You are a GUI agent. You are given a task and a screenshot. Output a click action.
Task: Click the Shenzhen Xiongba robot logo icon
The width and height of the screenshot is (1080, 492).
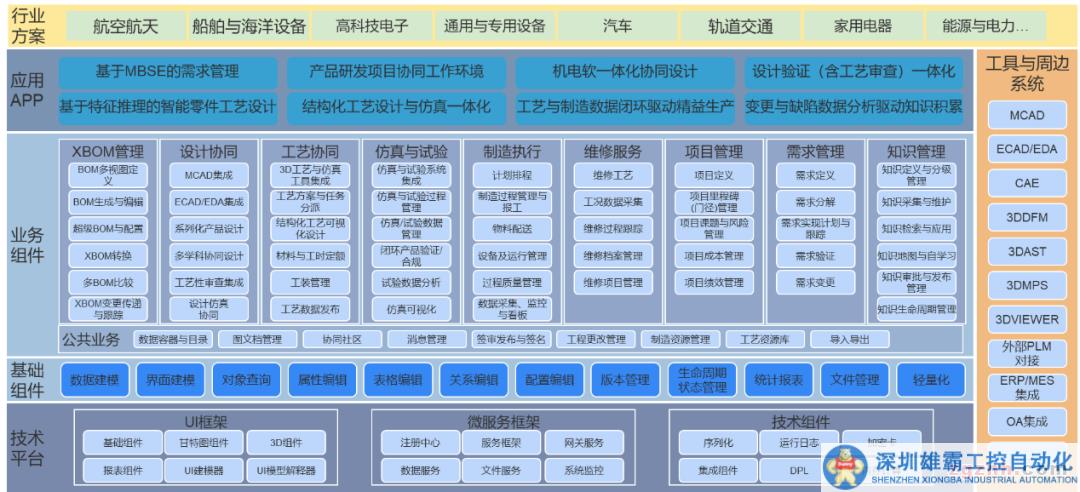coord(845,467)
